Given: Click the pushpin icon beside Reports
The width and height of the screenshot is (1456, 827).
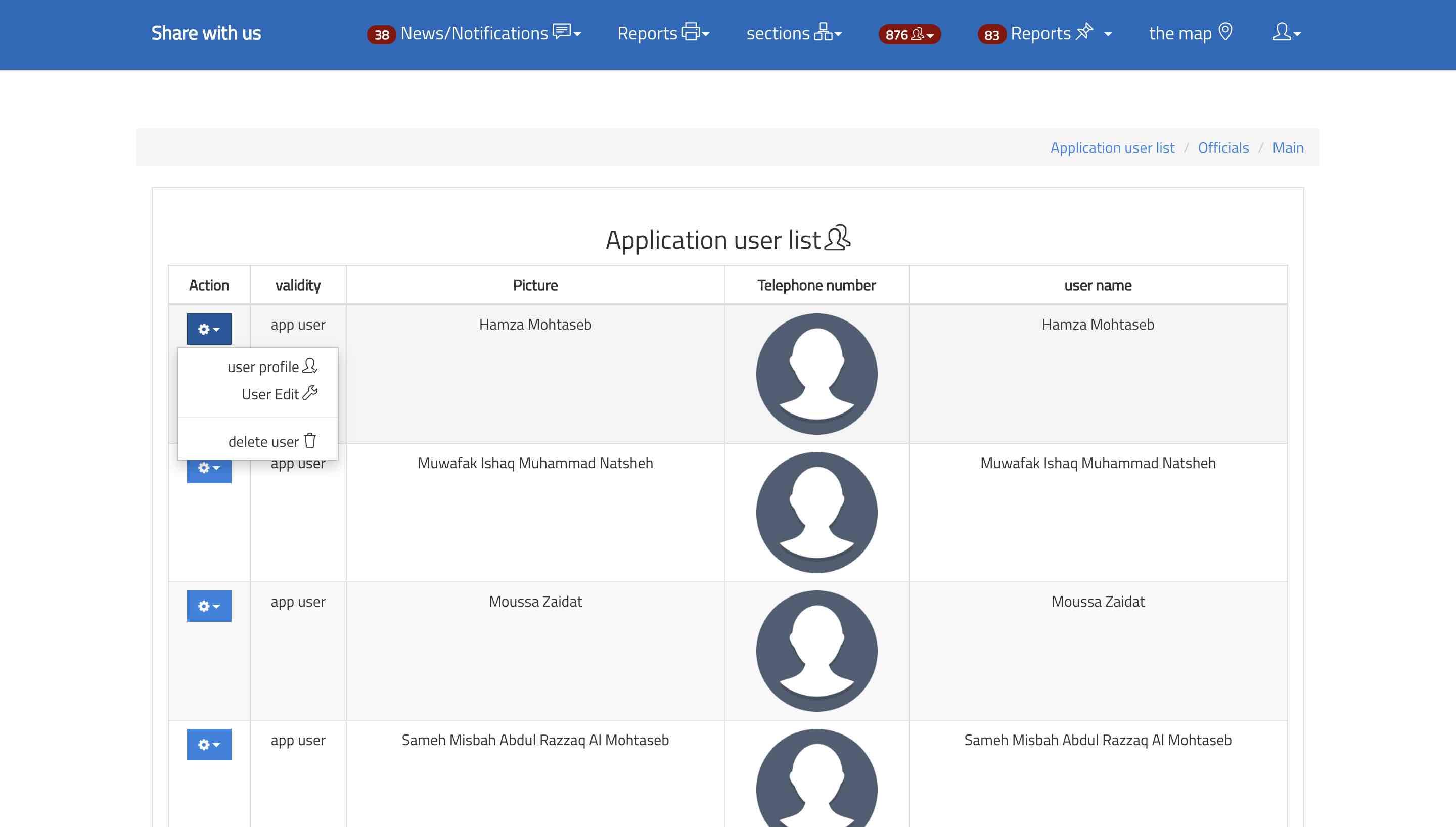Looking at the screenshot, I should 1084,31.
